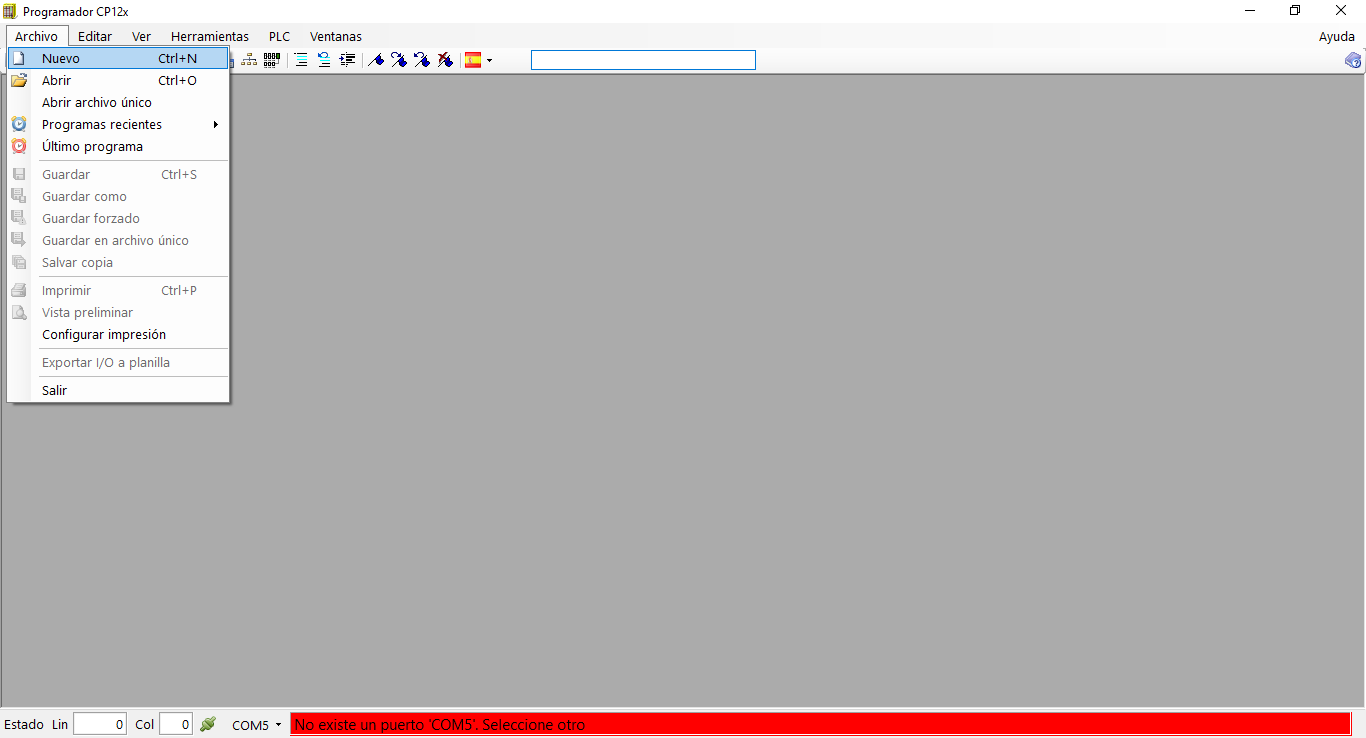Open the Ventanas menu
Viewport: 1366px width, 738px height.
click(x=336, y=36)
